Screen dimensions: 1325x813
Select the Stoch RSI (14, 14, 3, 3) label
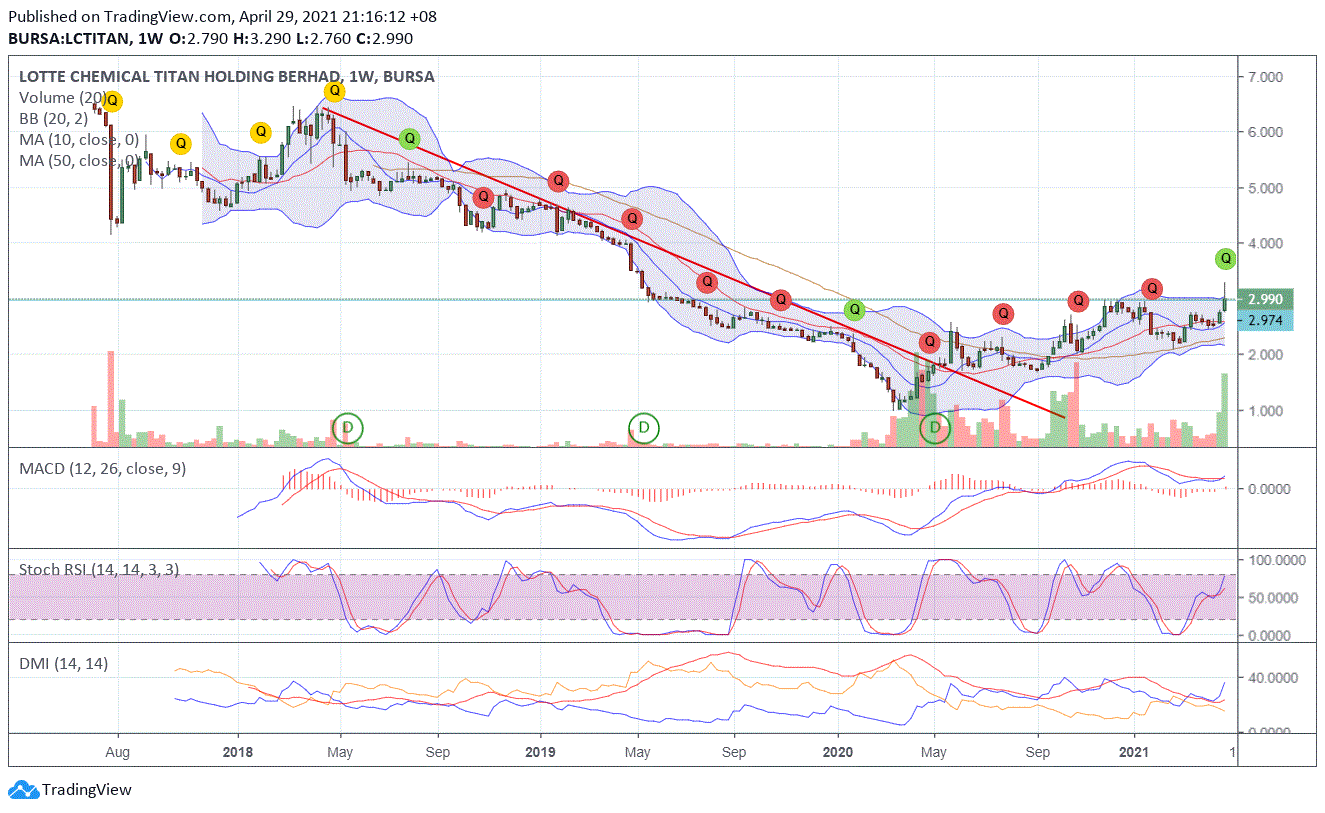tap(99, 569)
